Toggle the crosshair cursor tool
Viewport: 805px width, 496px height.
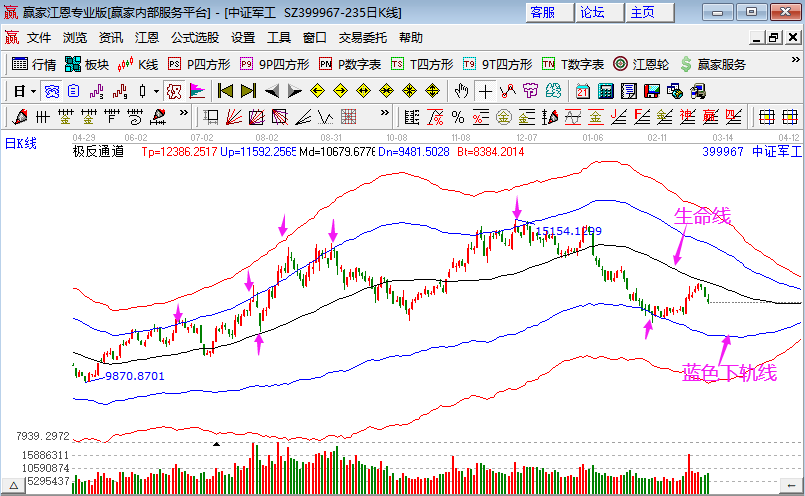(x=485, y=91)
